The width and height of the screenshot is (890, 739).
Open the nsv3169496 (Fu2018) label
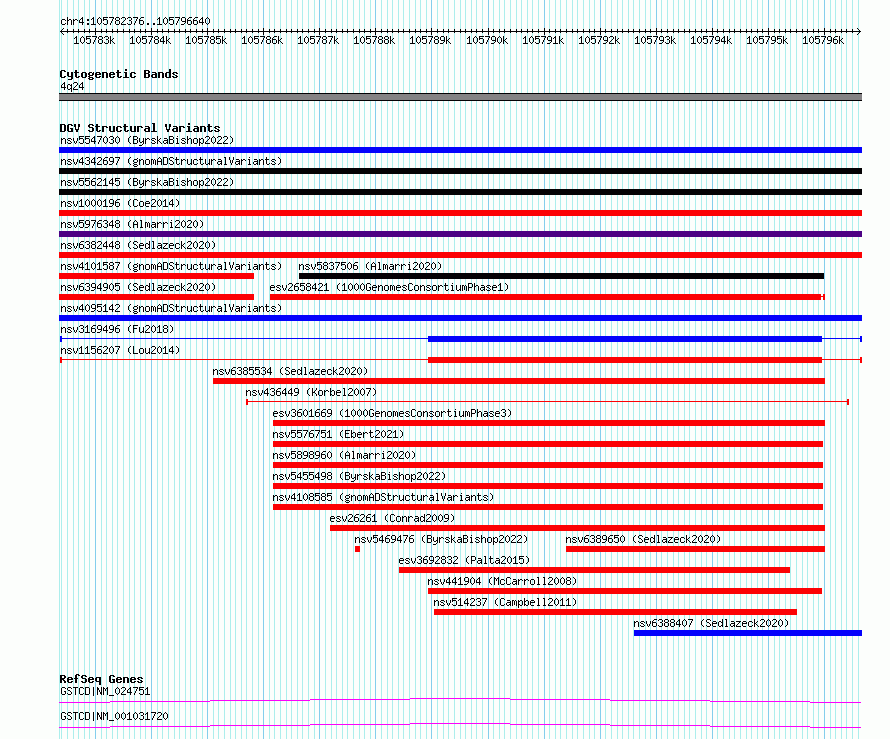(117, 329)
